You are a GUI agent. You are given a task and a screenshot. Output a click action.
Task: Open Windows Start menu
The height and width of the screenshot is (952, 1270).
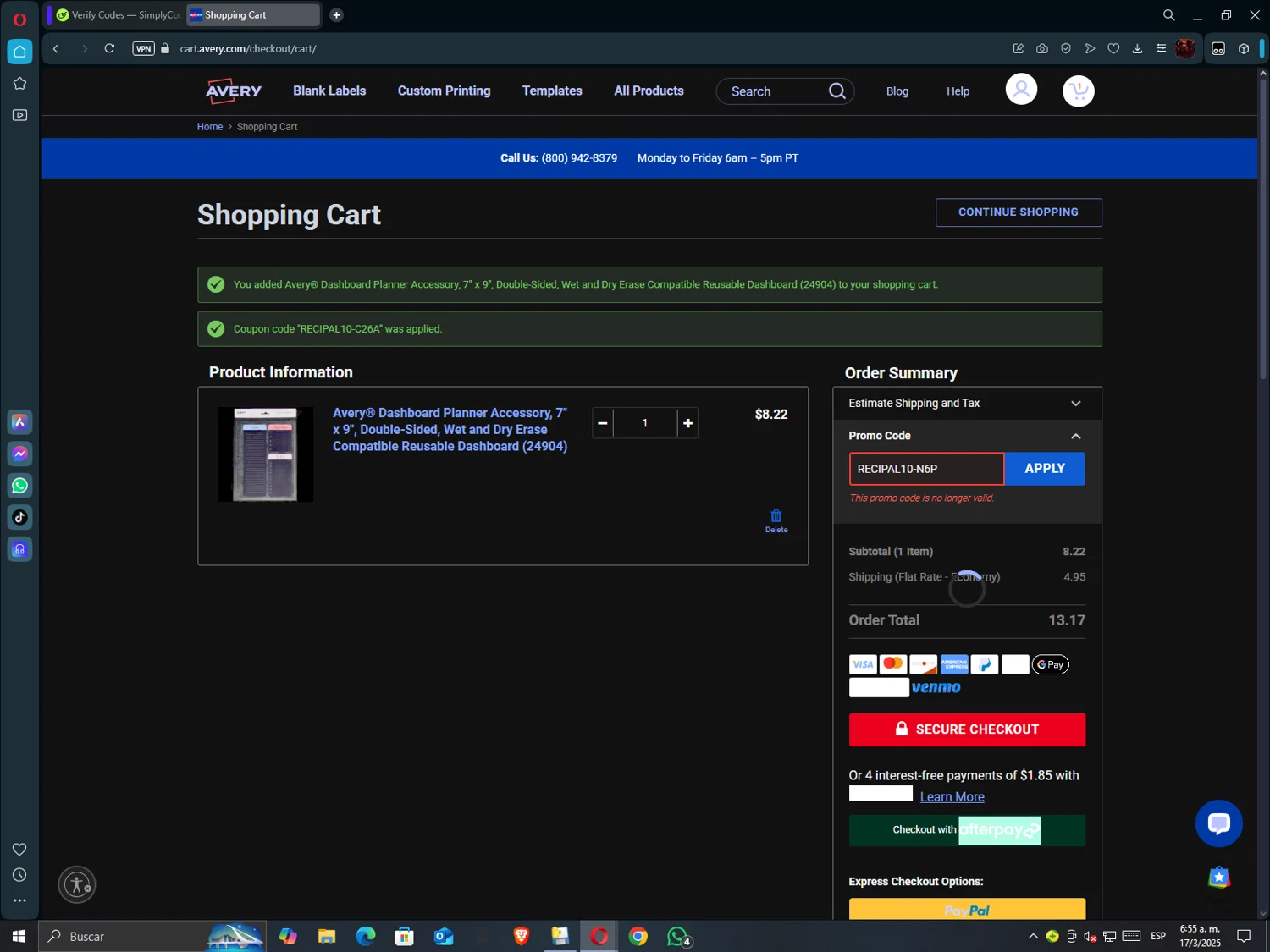pos(19,936)
